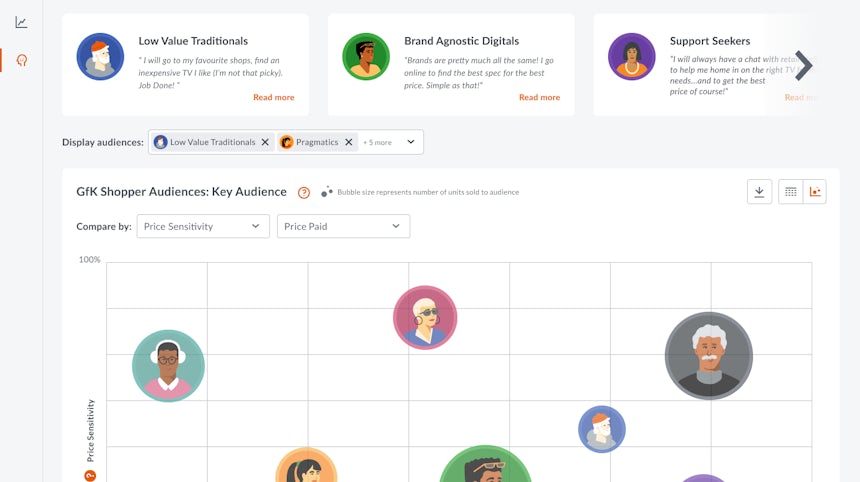Remove Pragmatics audience chip

(349, 142)
